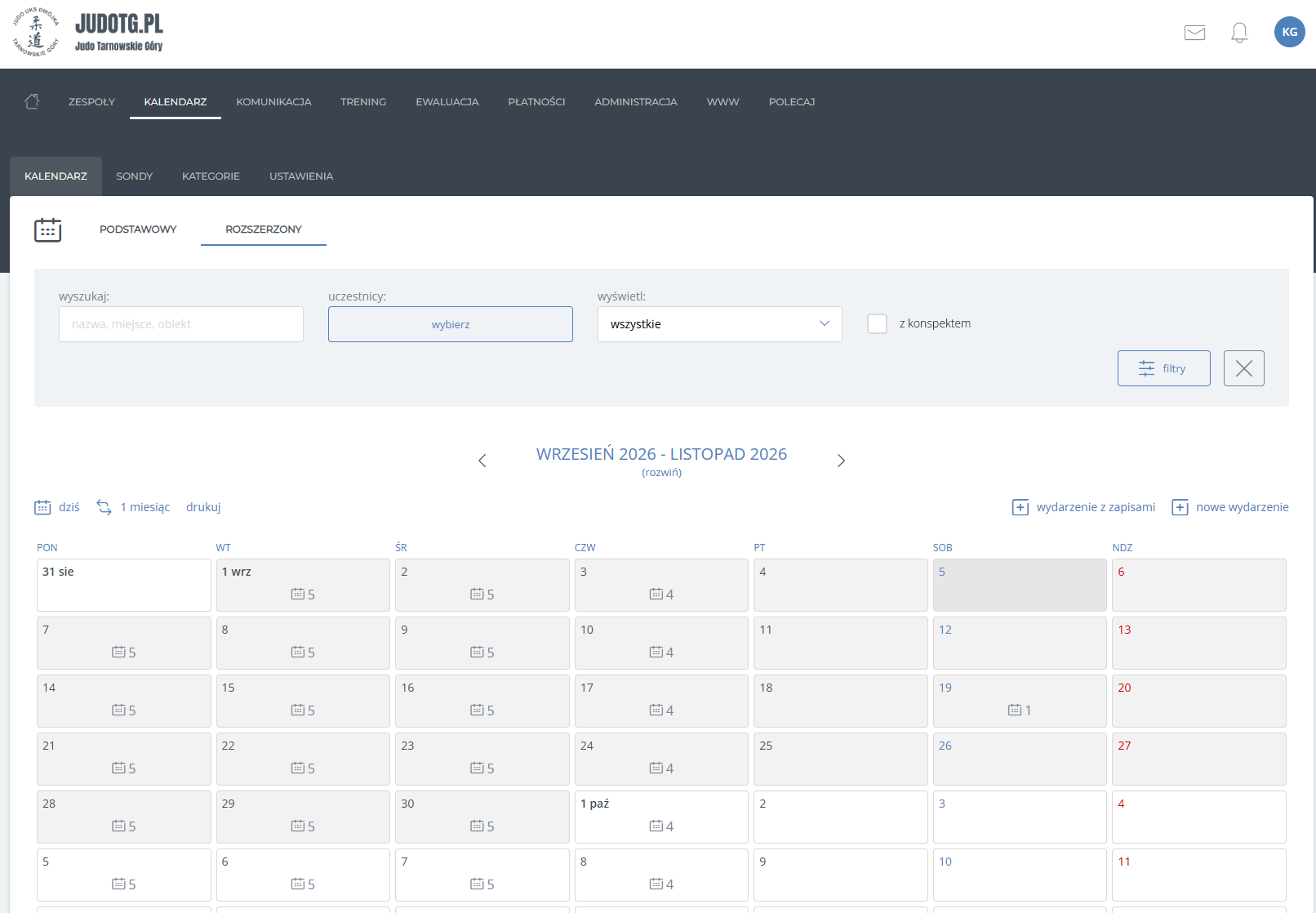Open the KOMUNIKACJA menu
The height and width of the screenshot is (913, 1316).
[273, 102]
